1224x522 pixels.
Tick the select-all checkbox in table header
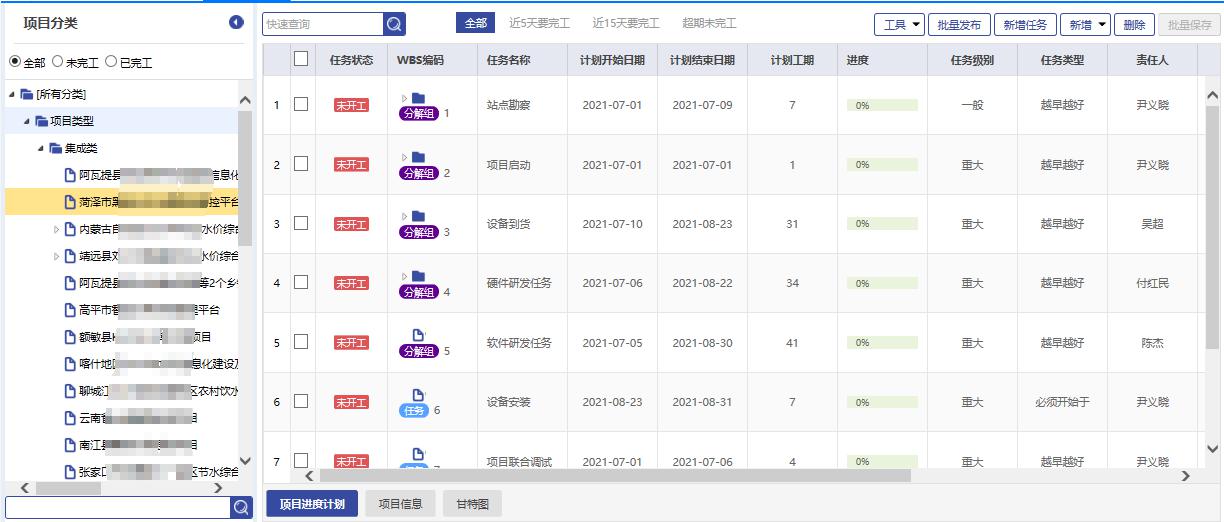[x=301, y=59]
